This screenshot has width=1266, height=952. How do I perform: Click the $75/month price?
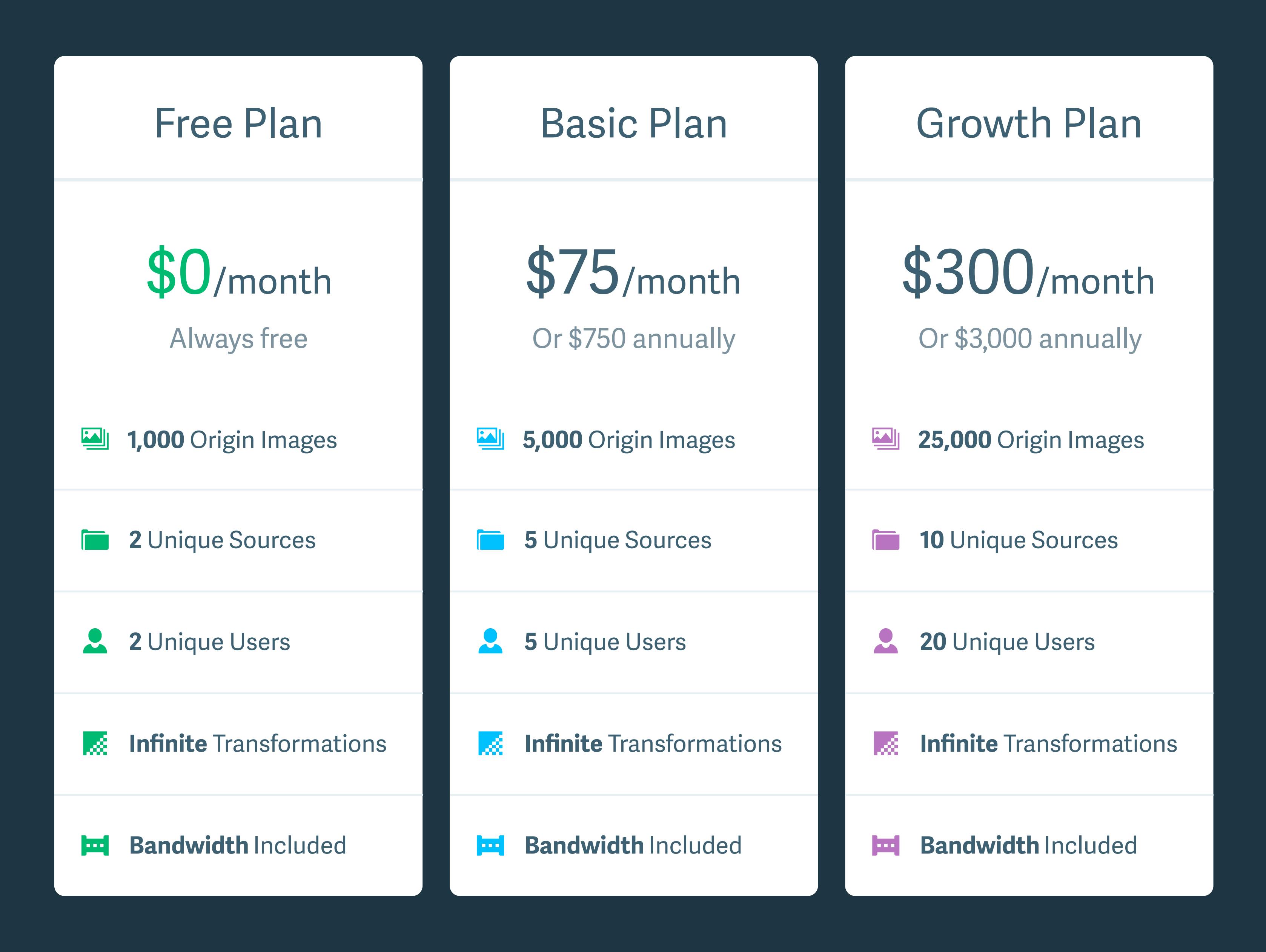tap(634, 272)
